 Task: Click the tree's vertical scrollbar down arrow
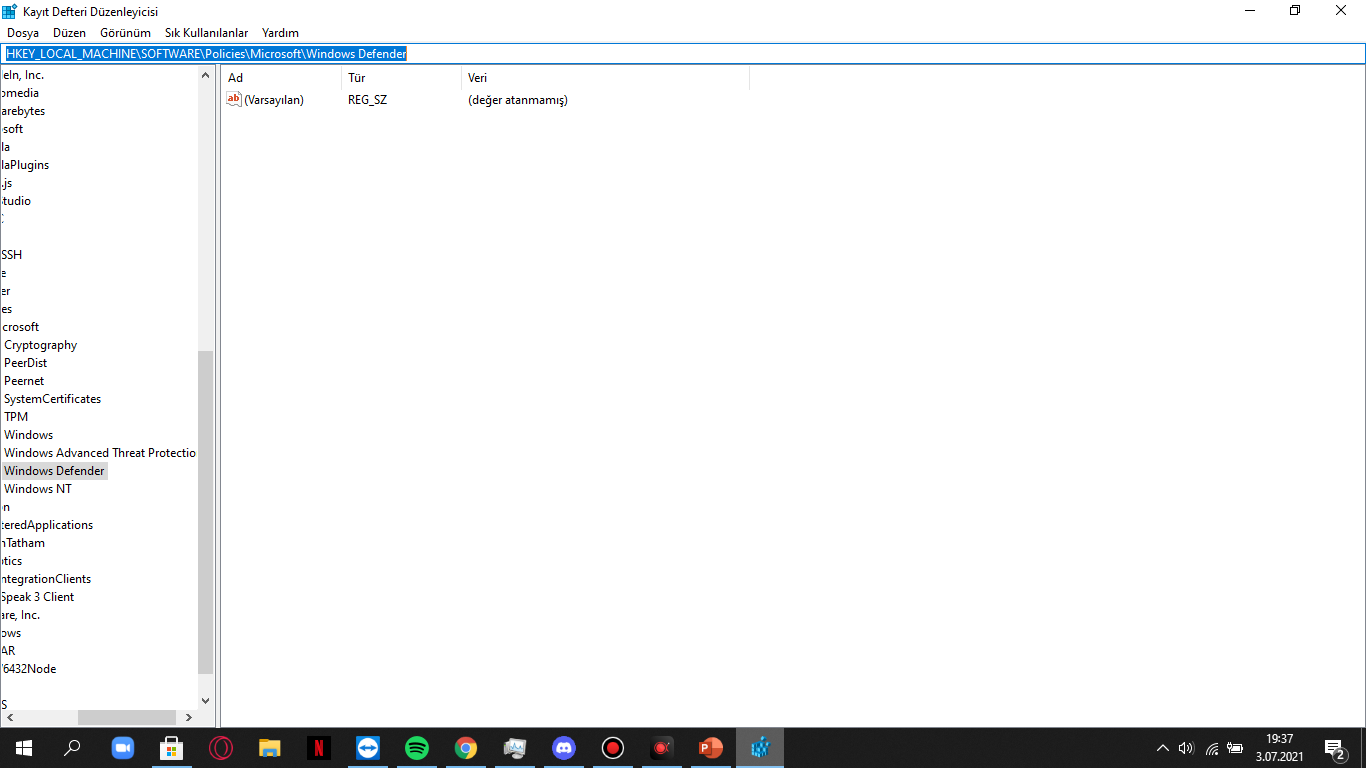click(206, 701)
